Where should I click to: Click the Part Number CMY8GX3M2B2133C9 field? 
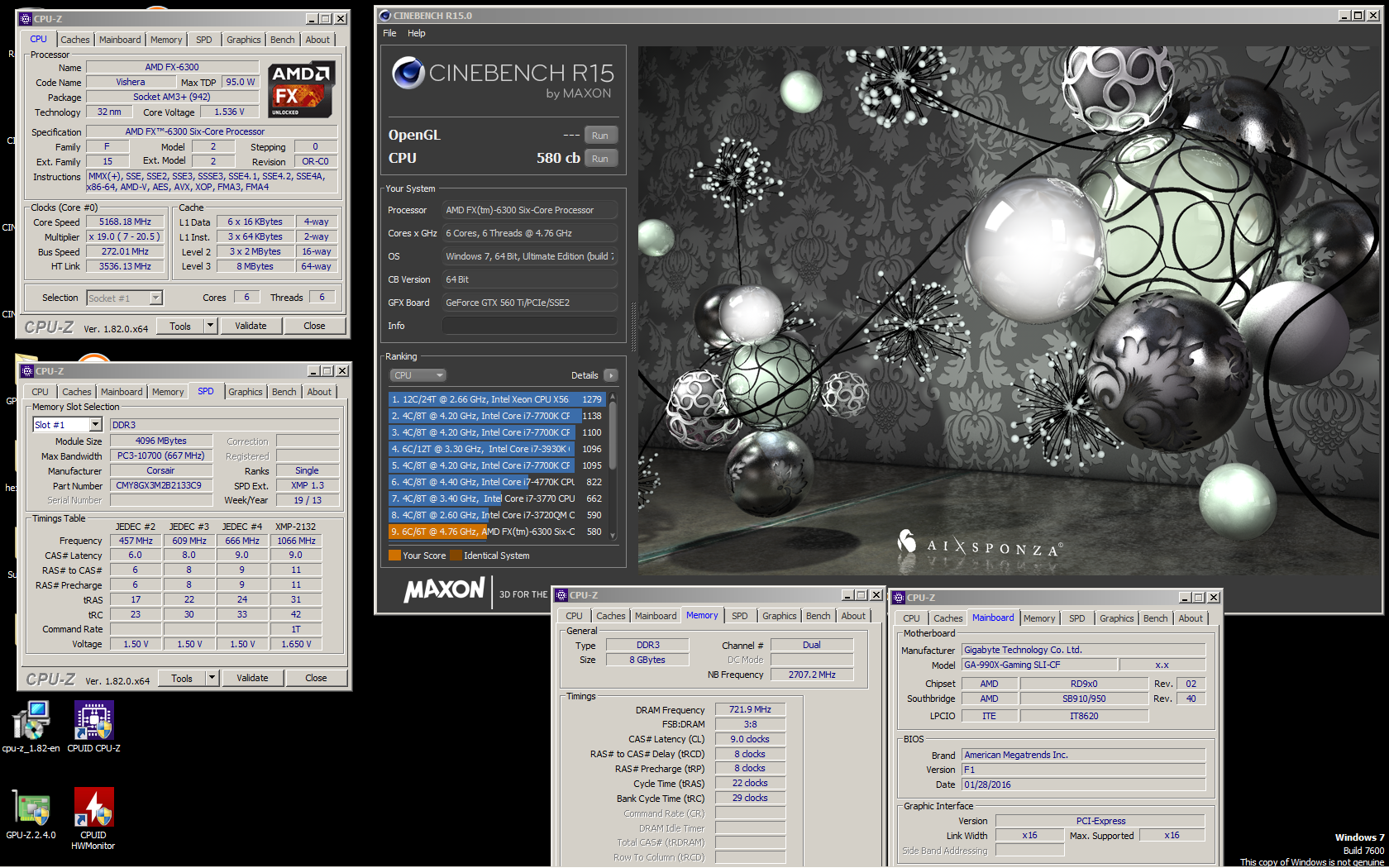[x=160, y=485]
